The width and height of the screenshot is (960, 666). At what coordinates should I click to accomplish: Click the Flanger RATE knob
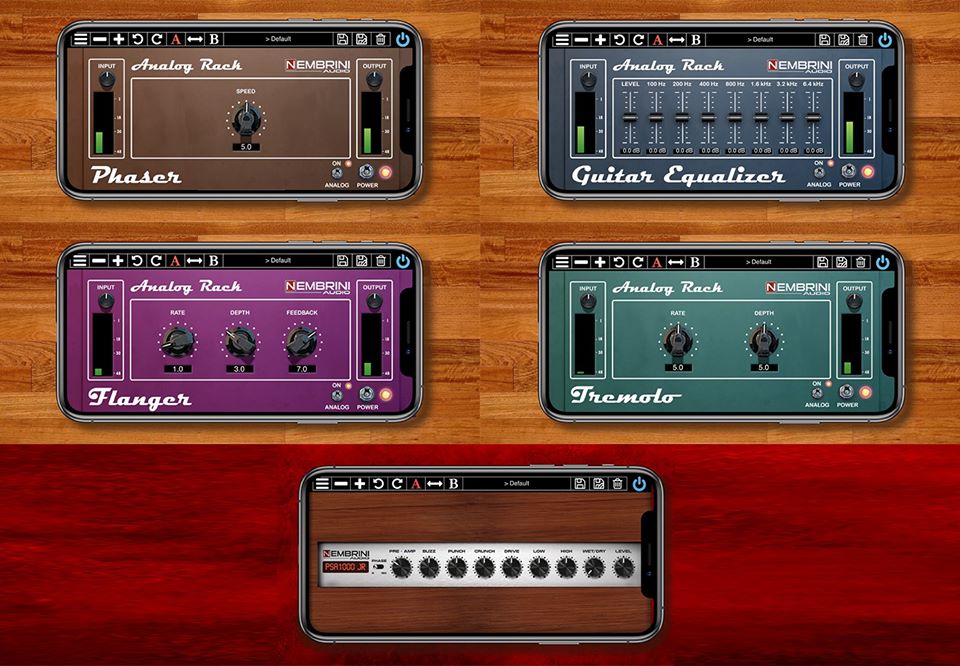(178, 342)
